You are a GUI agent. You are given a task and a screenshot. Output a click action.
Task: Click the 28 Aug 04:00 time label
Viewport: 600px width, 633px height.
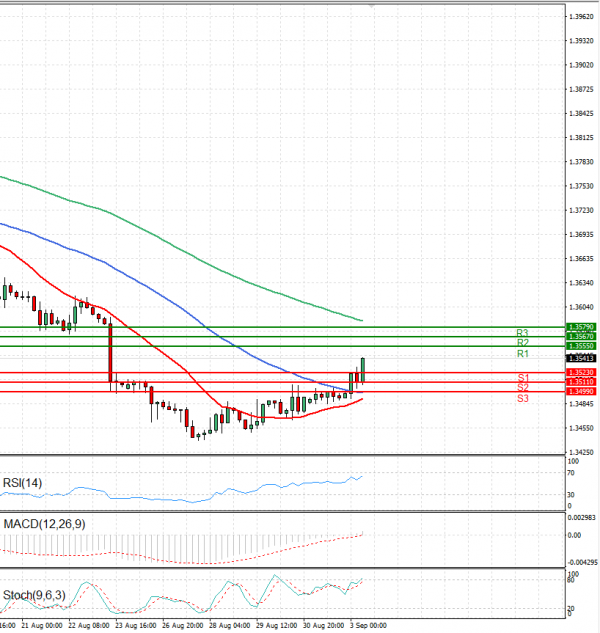[x=230, y=626]
